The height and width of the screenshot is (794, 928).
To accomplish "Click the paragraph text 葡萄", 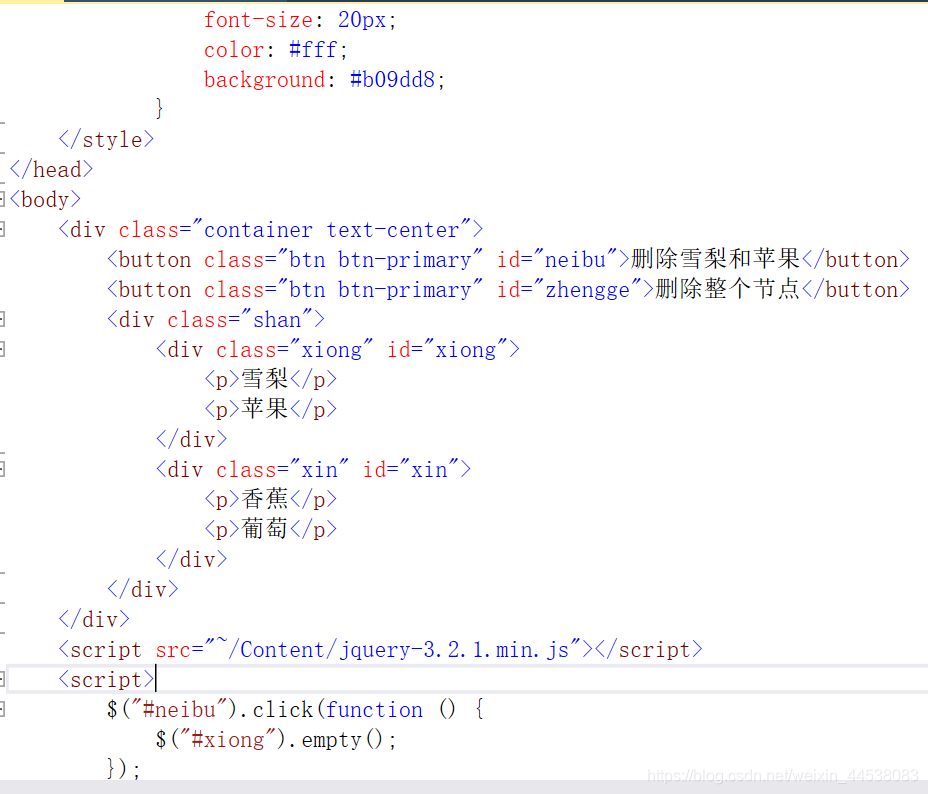I will point(265,529).
